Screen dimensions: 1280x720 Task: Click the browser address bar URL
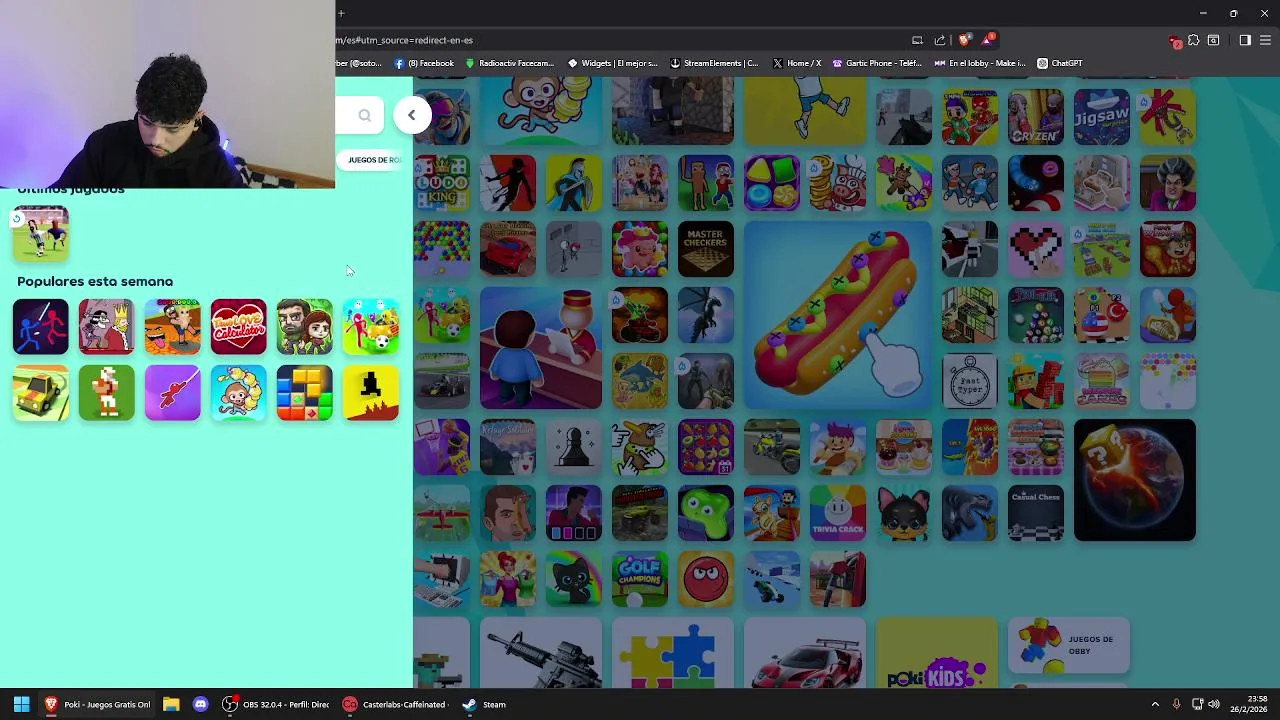[404, 40]
